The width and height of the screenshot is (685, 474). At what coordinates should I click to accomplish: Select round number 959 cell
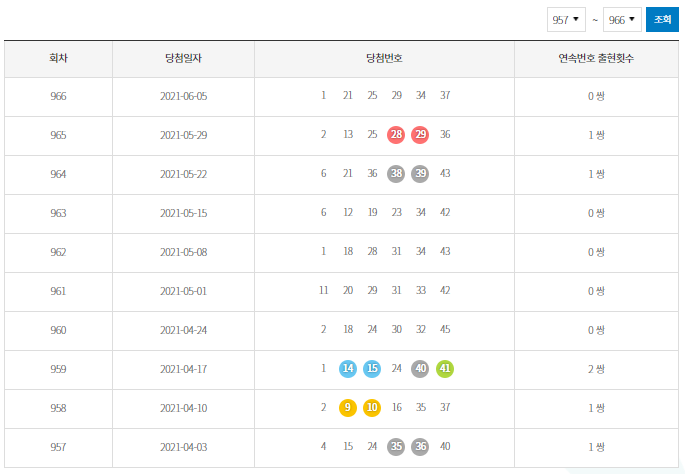coord(59,369)
